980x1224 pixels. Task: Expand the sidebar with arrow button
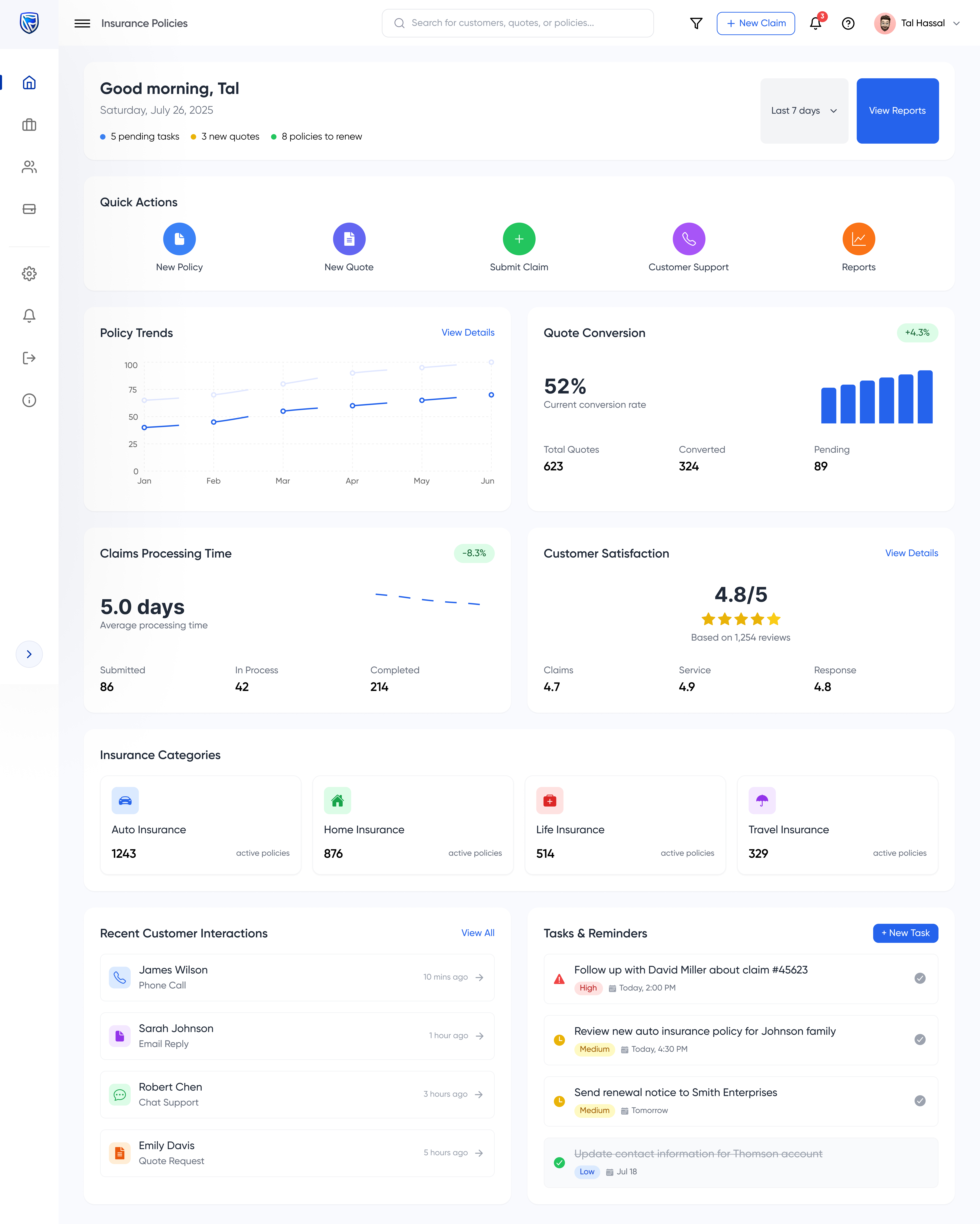pyautogui.click(x=29, y=654)
